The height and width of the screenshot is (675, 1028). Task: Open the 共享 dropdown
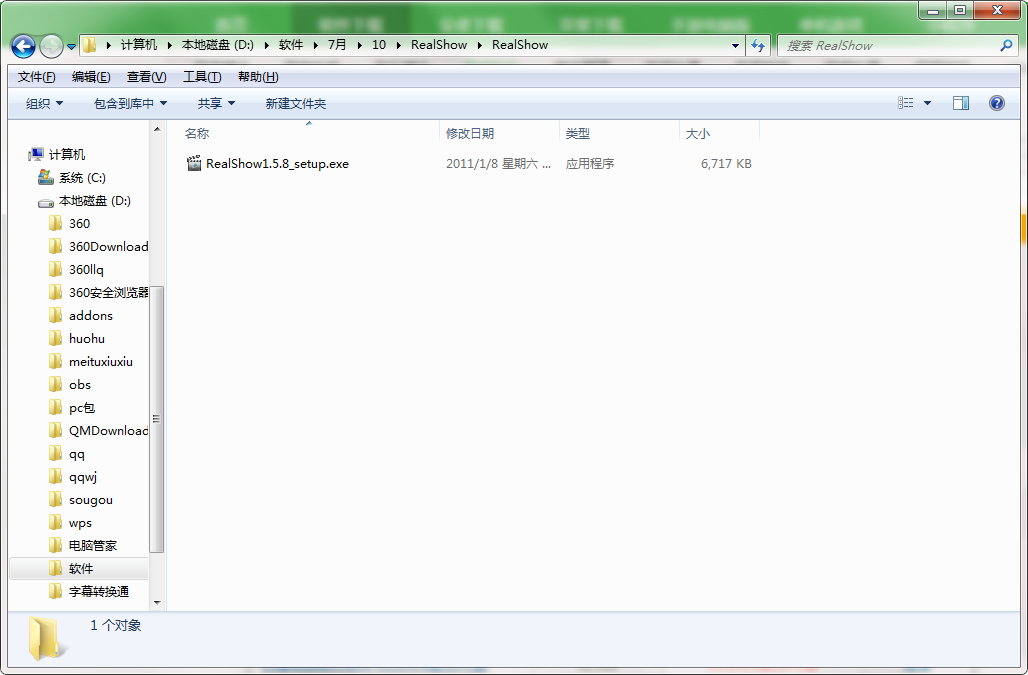pos(216,104)
